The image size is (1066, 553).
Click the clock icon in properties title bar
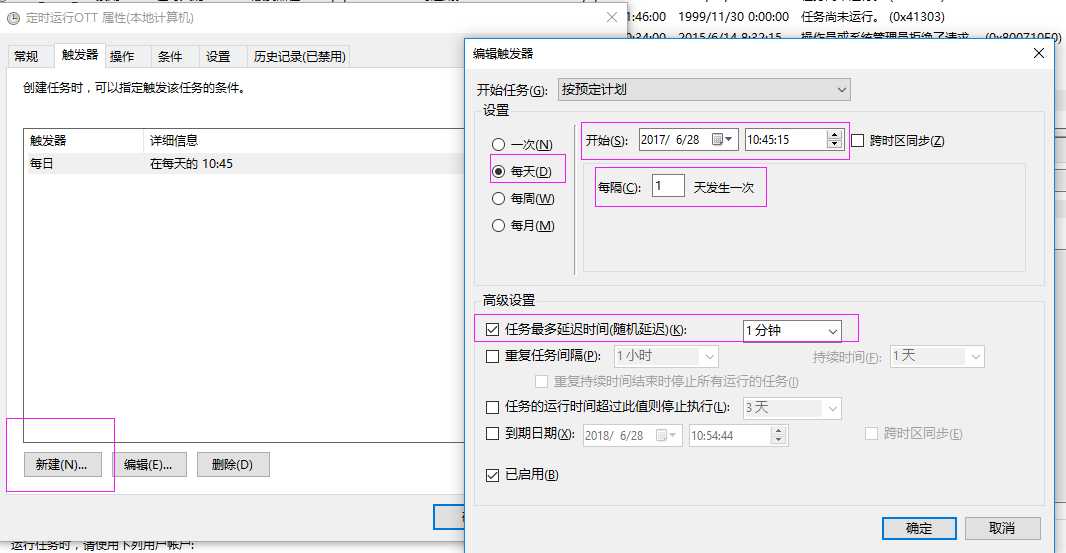pos(13,18)
